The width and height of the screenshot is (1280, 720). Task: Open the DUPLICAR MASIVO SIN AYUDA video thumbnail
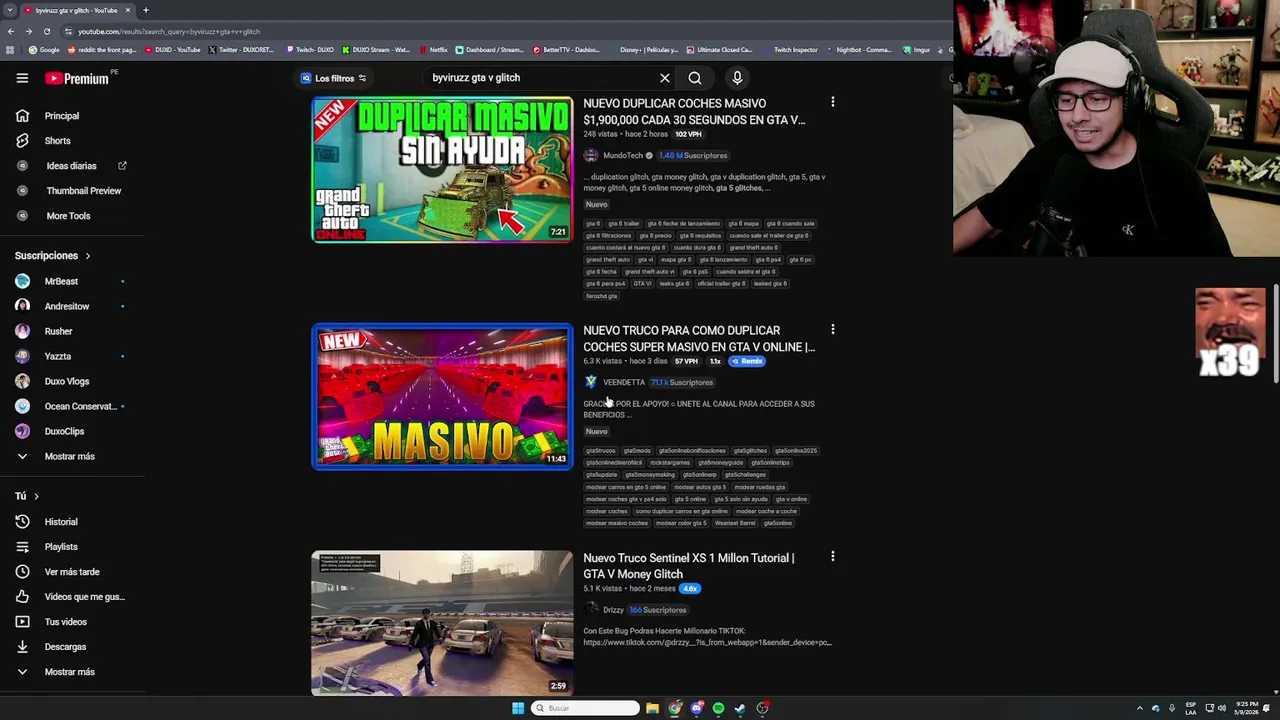point(442,169)
